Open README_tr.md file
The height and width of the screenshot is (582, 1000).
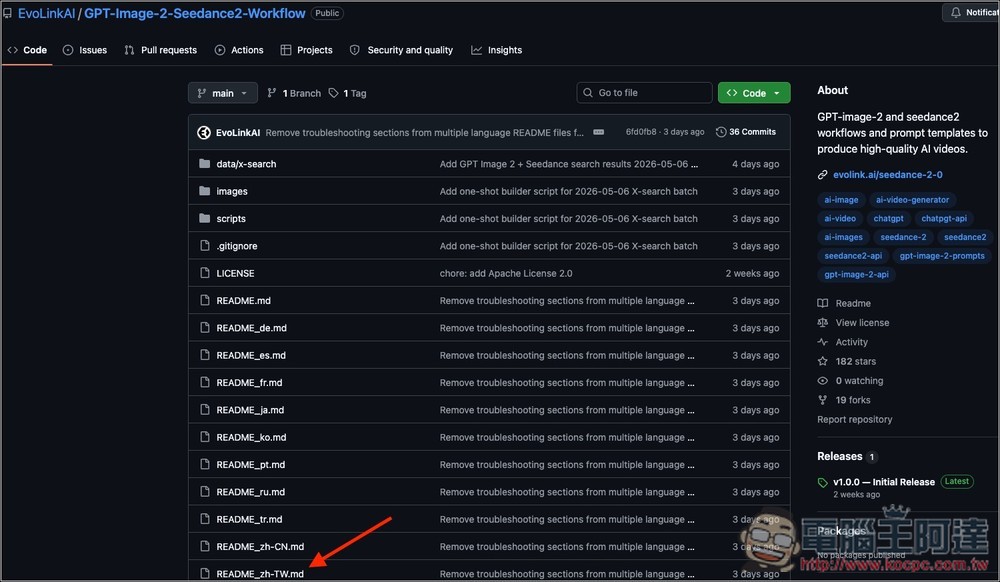[249, 520]
